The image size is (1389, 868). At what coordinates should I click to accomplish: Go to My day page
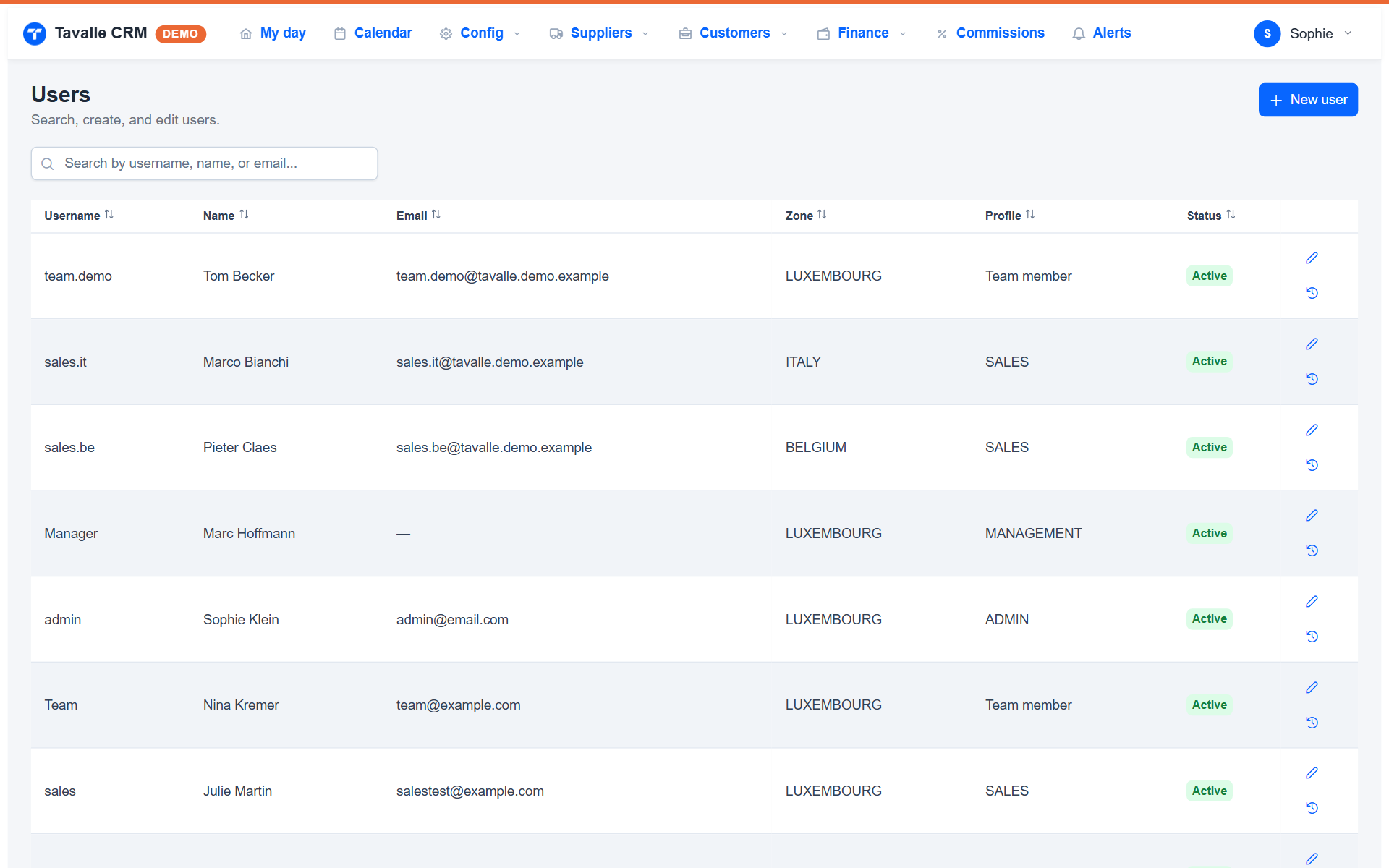click(273, 33)
